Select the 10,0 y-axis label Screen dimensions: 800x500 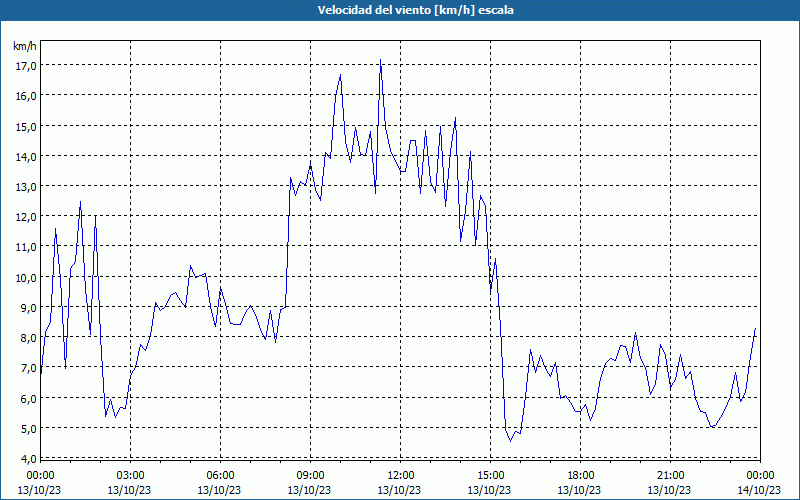click(x=25, y=278)
